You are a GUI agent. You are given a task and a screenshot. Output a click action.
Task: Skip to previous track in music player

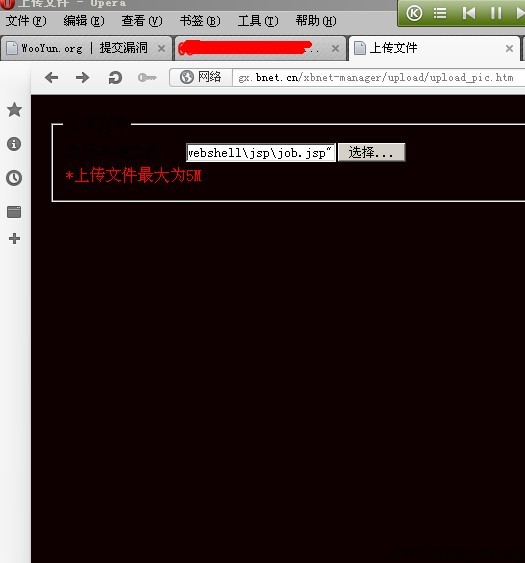pos(469,13)
